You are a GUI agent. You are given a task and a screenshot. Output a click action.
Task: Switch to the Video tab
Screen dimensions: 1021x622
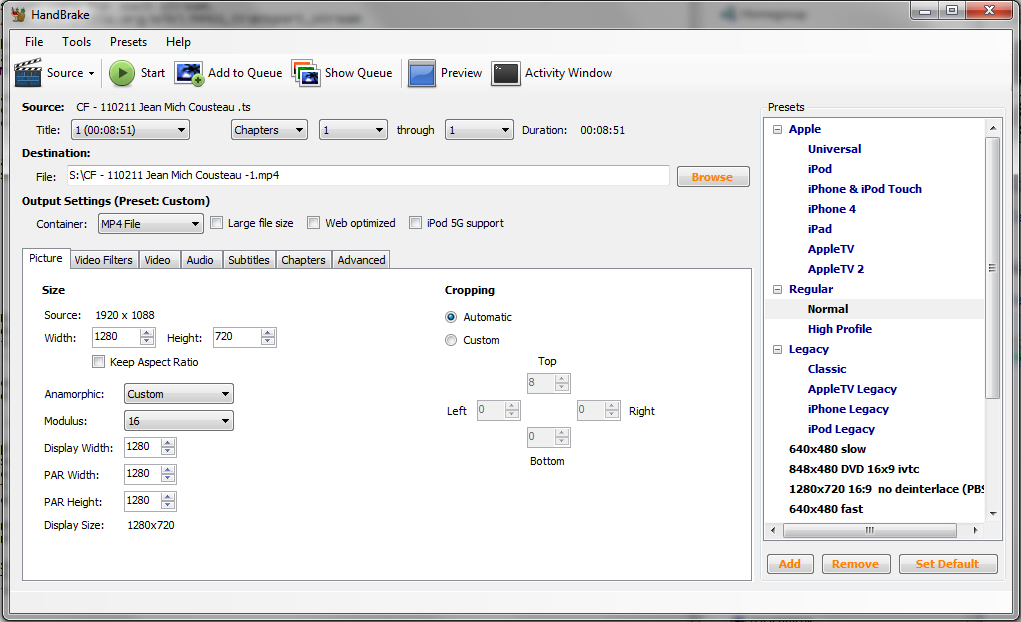tap(158, 260)
